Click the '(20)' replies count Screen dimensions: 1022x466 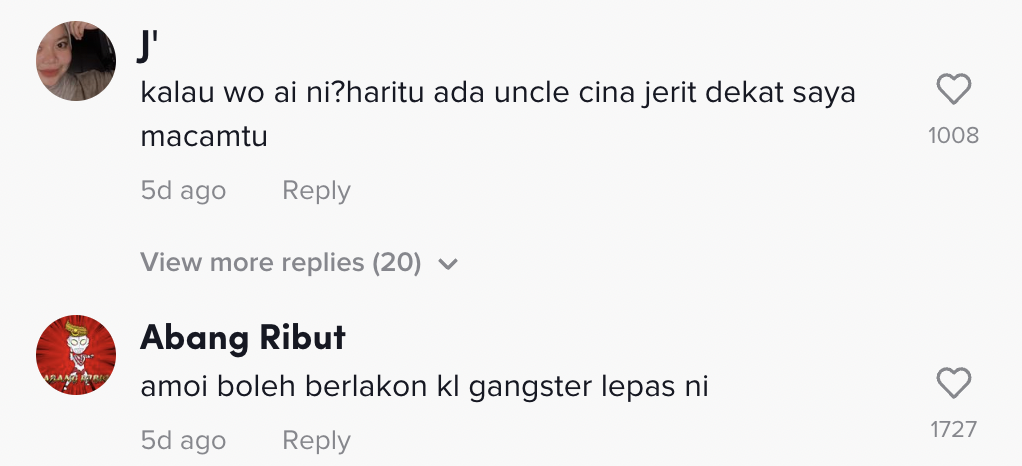[396, 263]
